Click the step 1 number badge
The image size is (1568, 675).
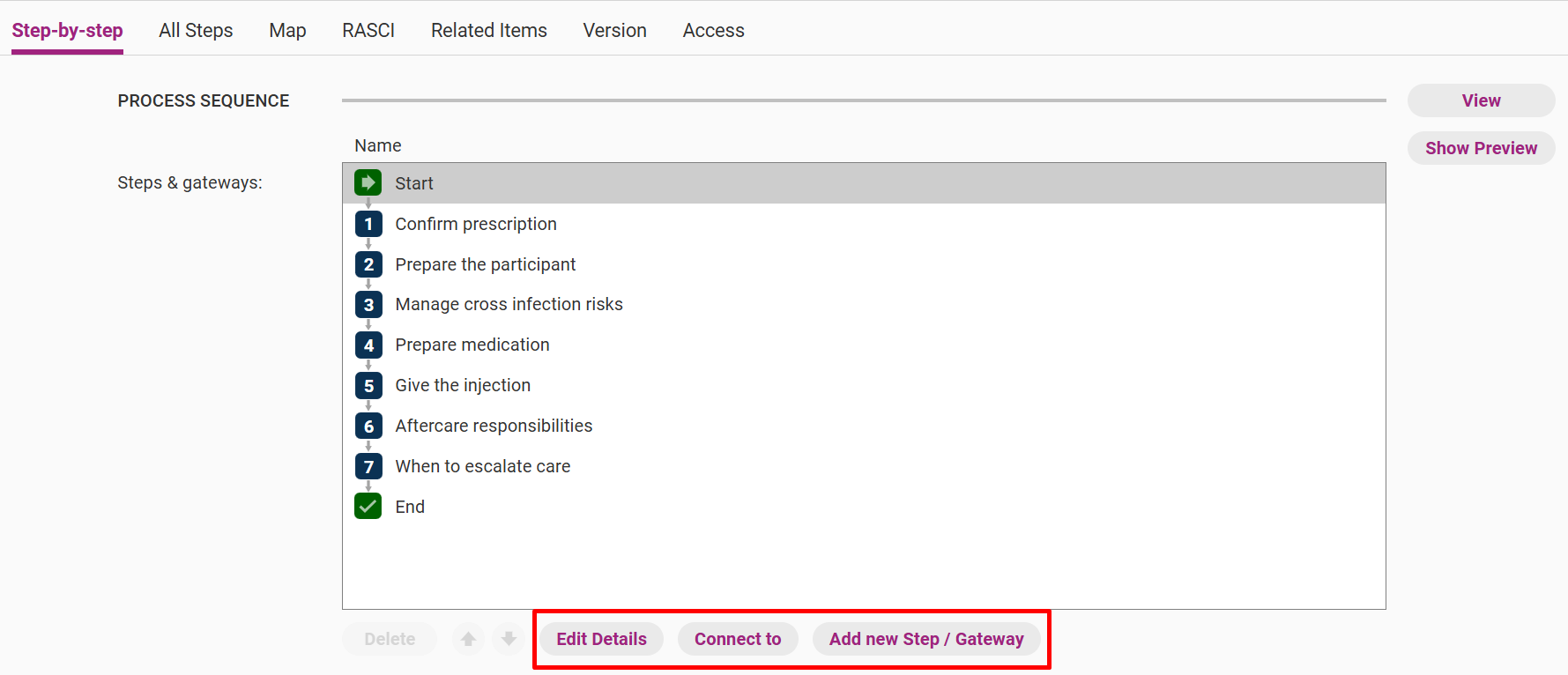pos(368,224)
